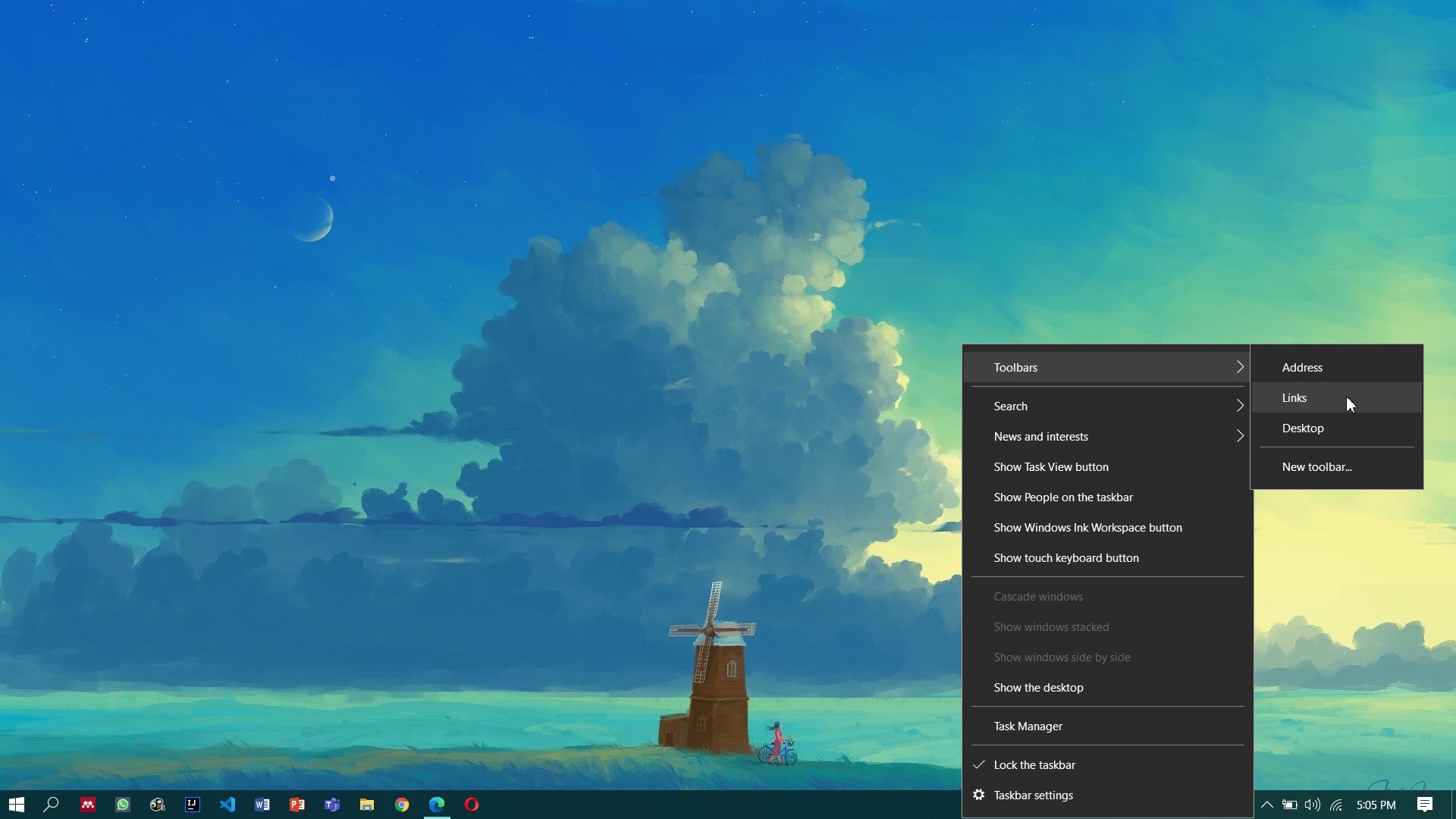Open WhatsApp taskbar icon
The height and width of the screenshot is (819, 1456).
[123, 805]
